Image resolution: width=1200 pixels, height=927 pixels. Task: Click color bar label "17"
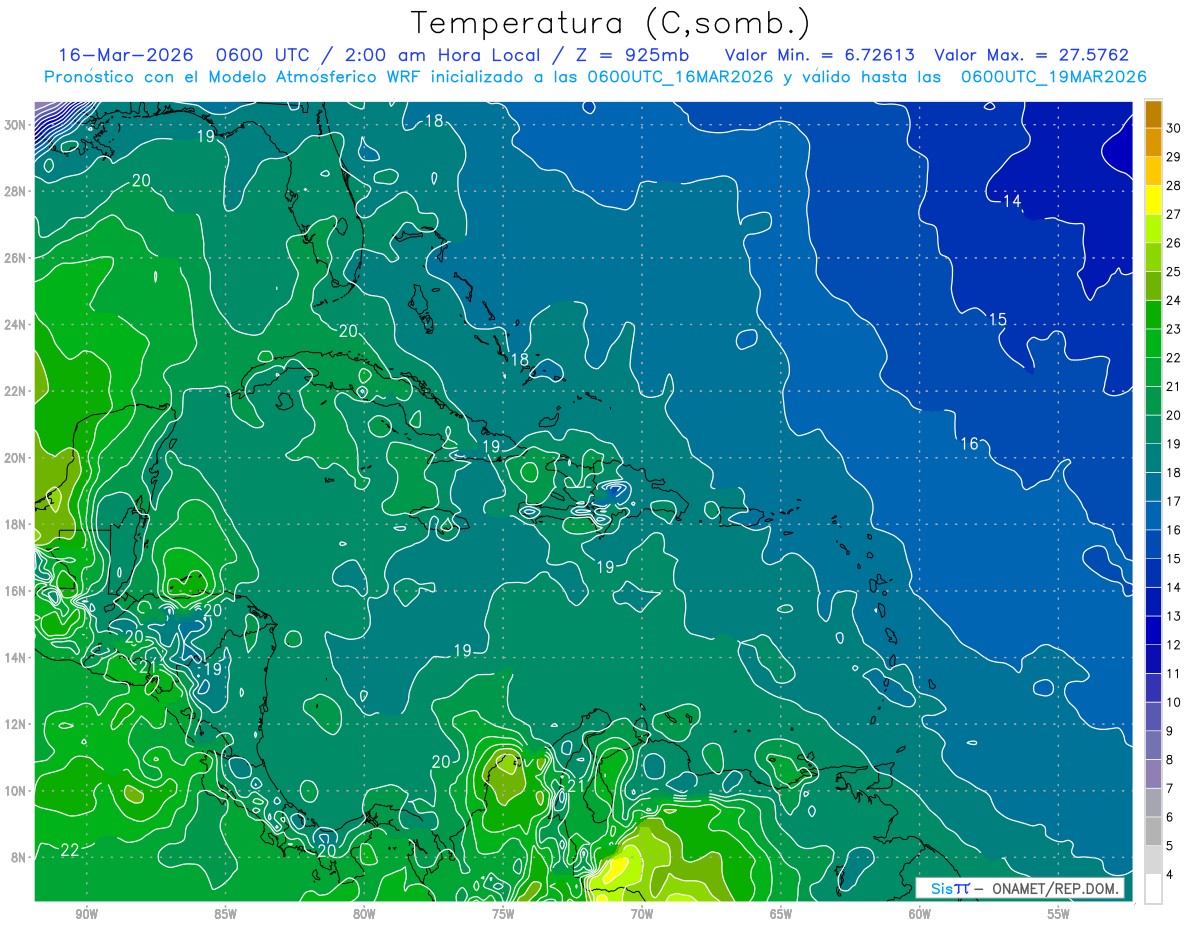1174,502
